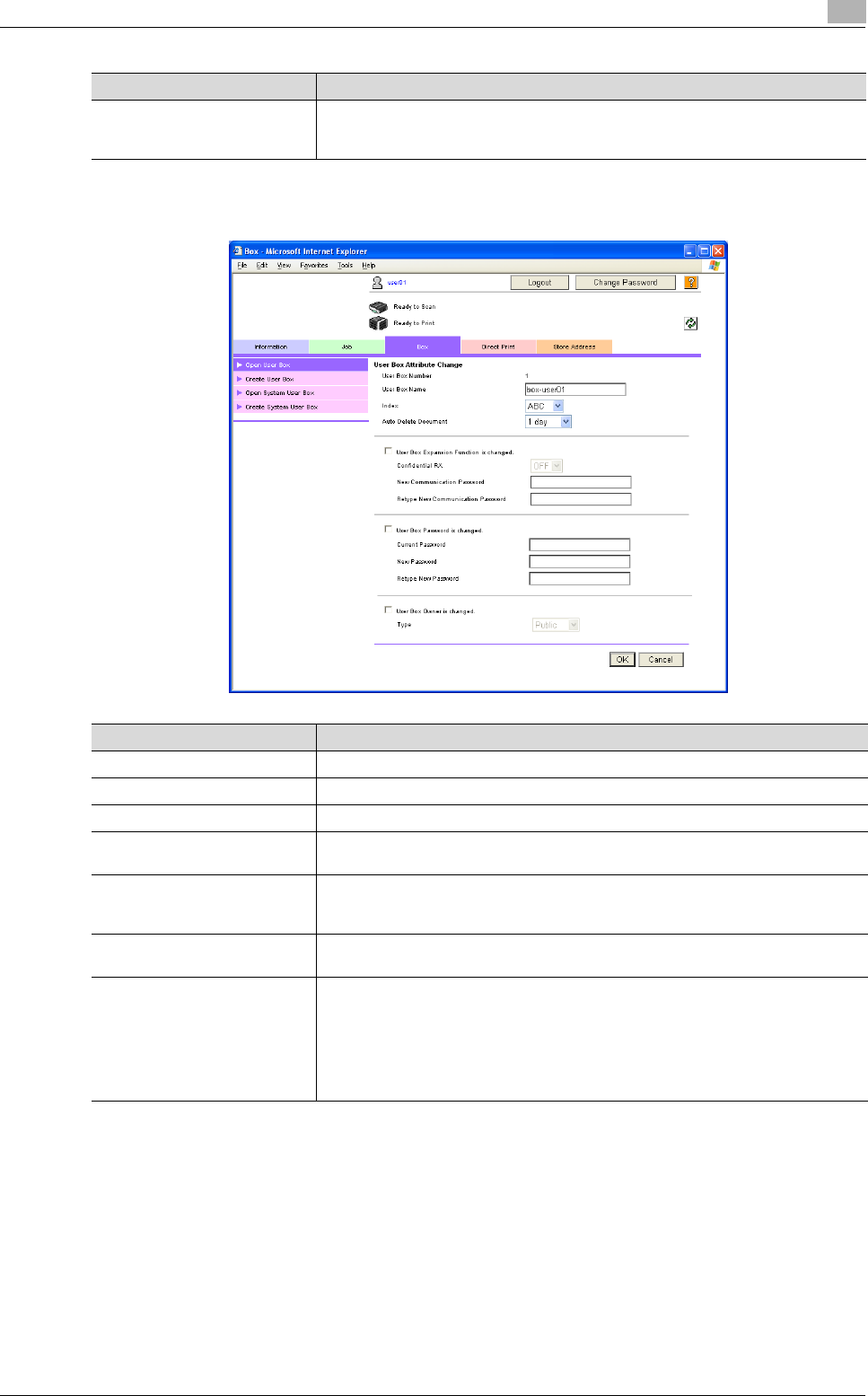
Task: Click the New Communication Password field
Action: (x=581, y=482)
